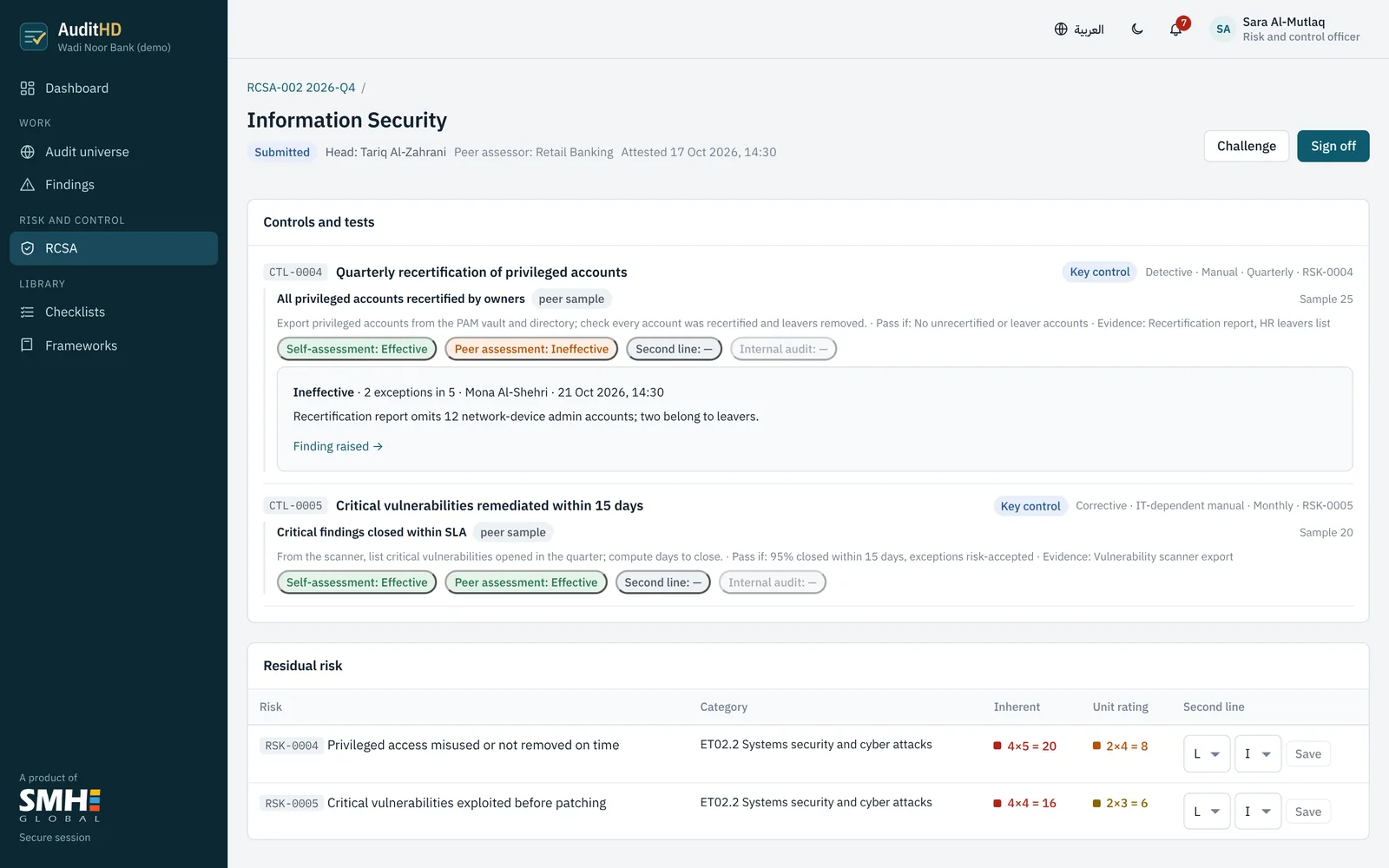Open the Dashboard grid icon

28,89
